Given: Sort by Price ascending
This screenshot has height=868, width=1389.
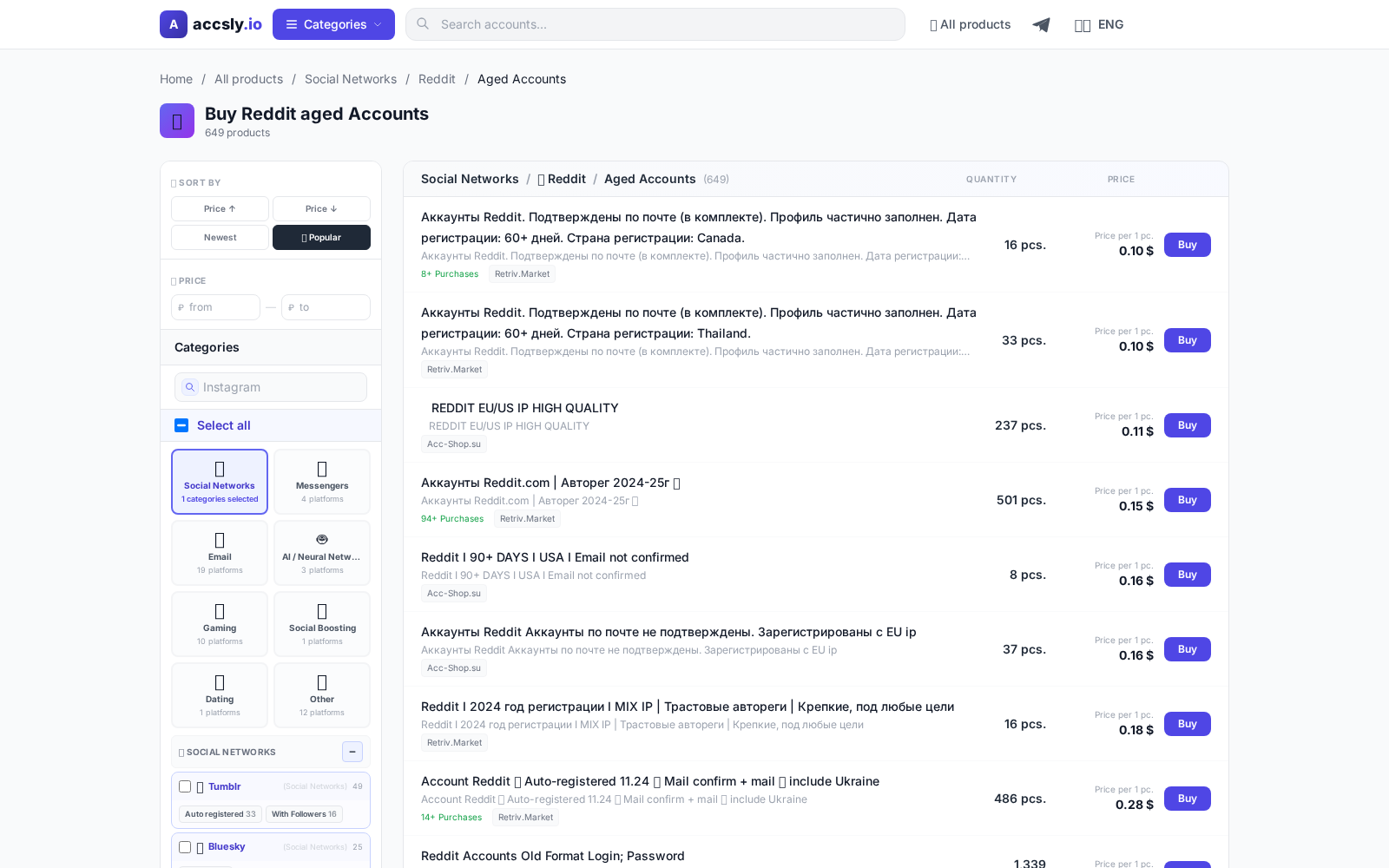Looking at the screenshot, I should pos(220,208).
